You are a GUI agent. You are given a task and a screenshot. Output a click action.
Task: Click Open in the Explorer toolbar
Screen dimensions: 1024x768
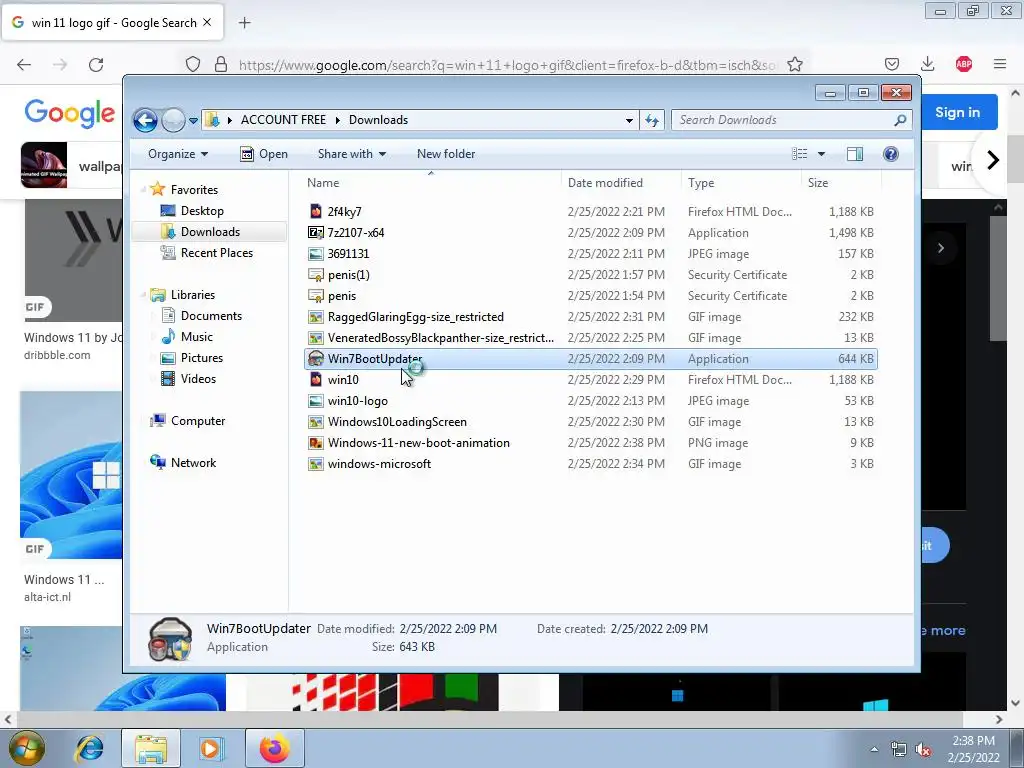coord(264,154)
